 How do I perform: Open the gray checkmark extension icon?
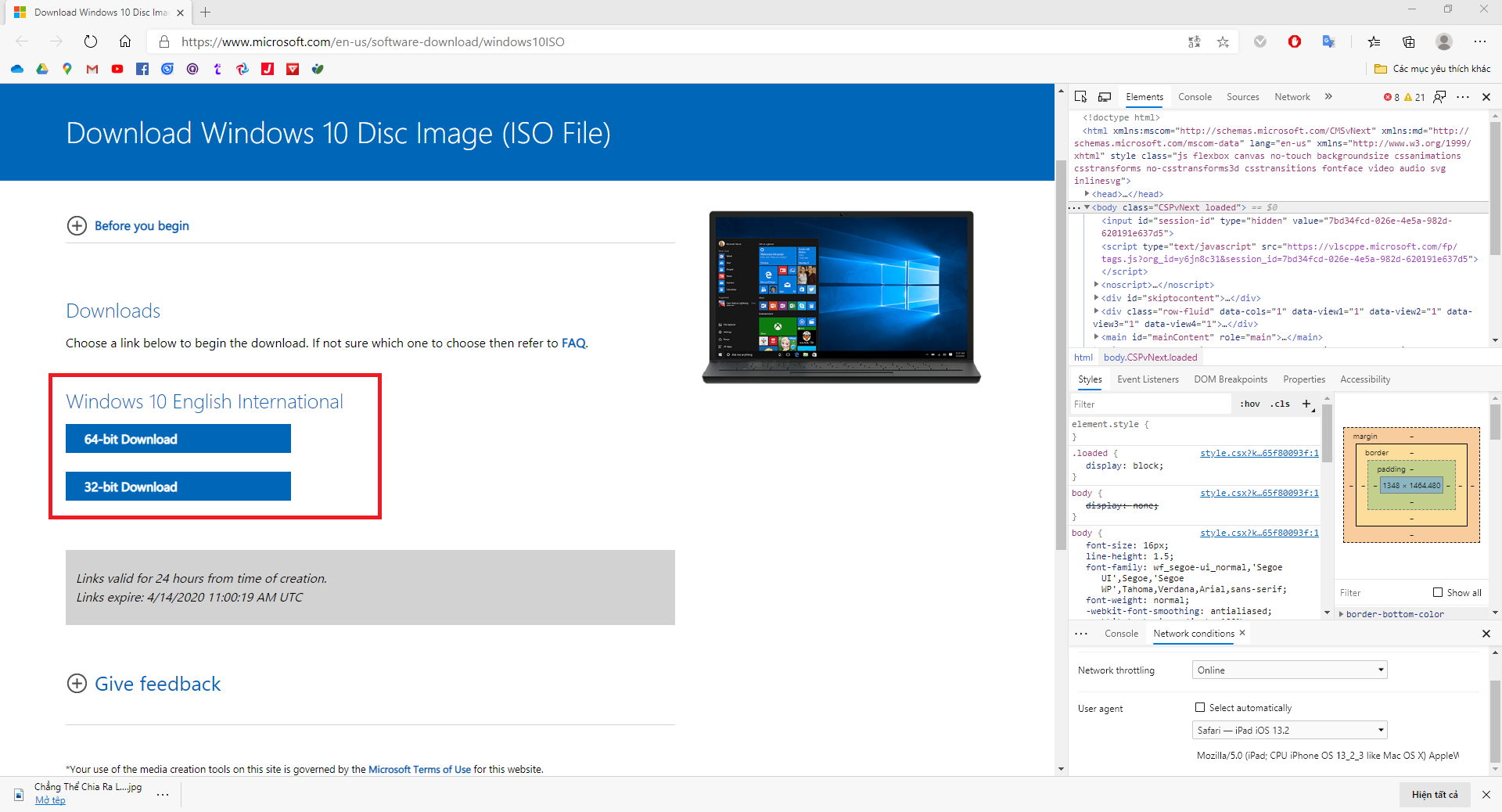pos(1260,41)
